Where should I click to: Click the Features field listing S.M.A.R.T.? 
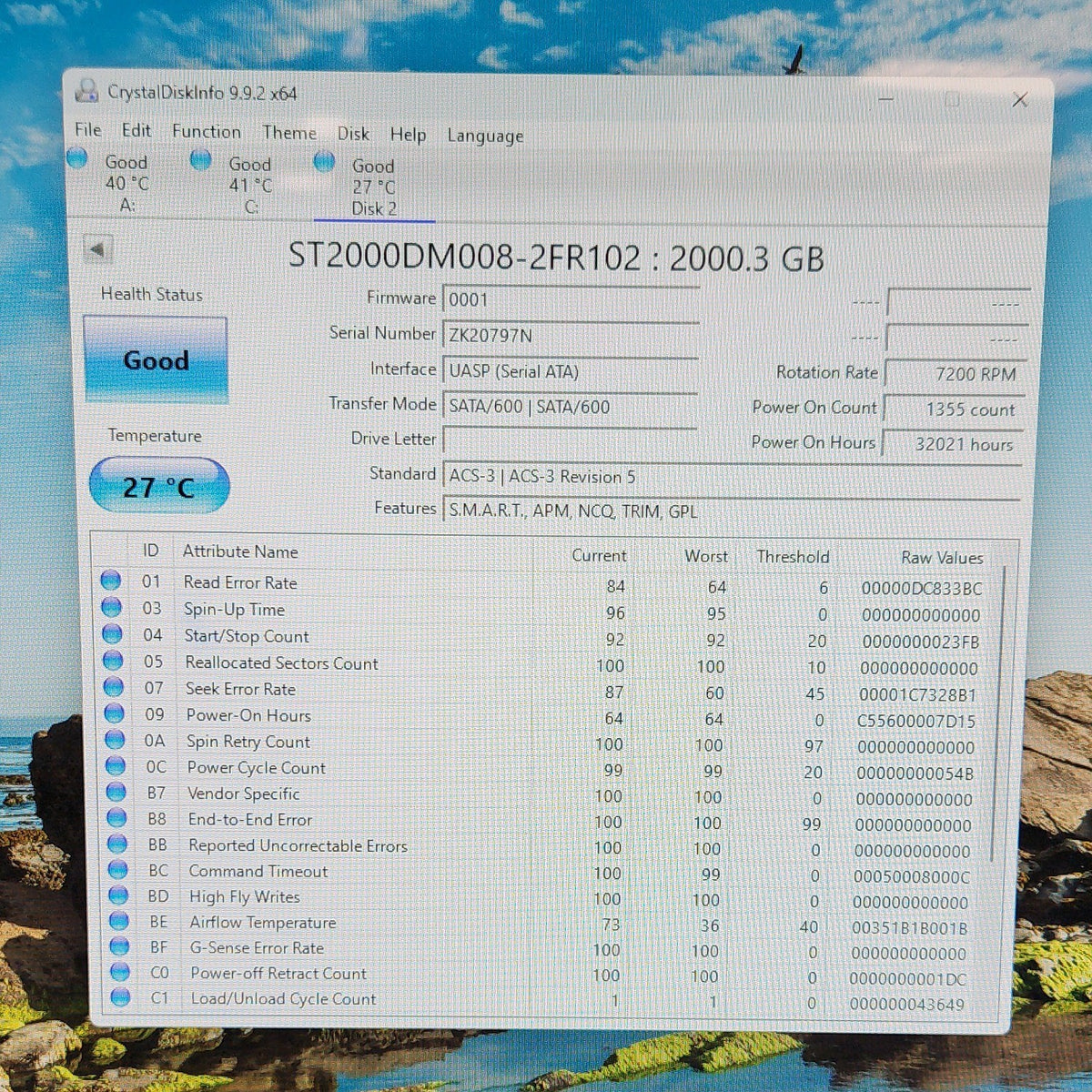click(733, 511)
